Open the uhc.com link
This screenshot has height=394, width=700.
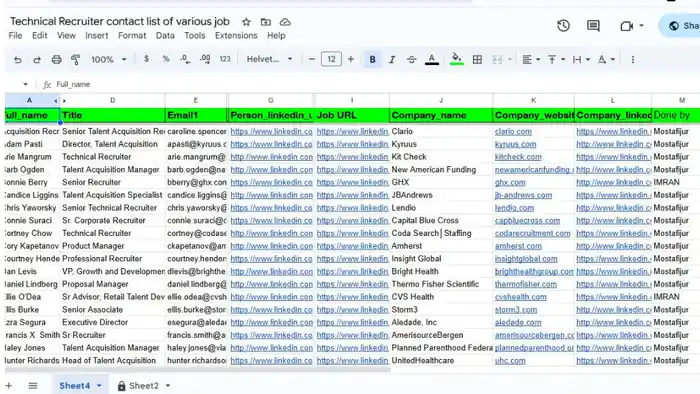pyautogui.click(x=510, y=361)
